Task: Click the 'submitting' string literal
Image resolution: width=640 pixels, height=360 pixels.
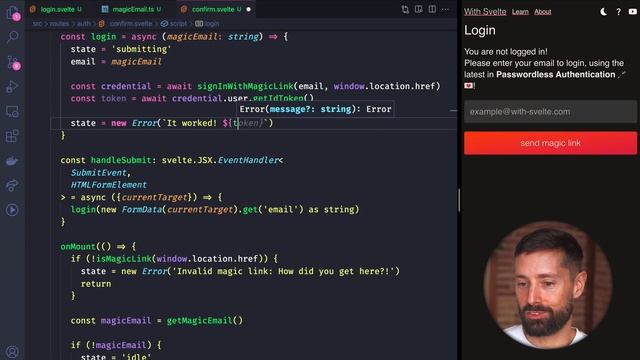Action: point(141,49)
